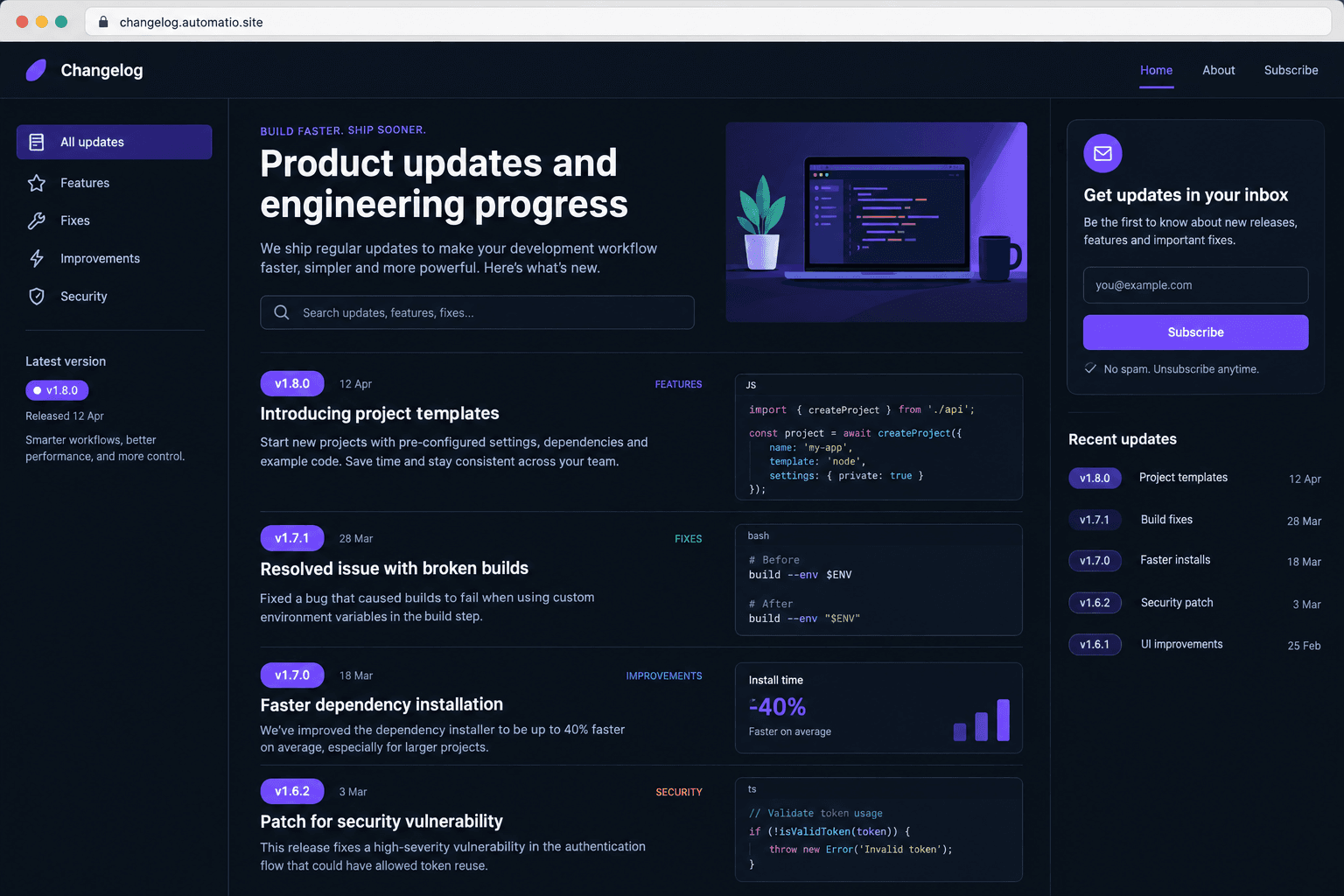Click the IMPROVEMENTS category tag
The image size is (1344, 896).
tap(664, 676)
